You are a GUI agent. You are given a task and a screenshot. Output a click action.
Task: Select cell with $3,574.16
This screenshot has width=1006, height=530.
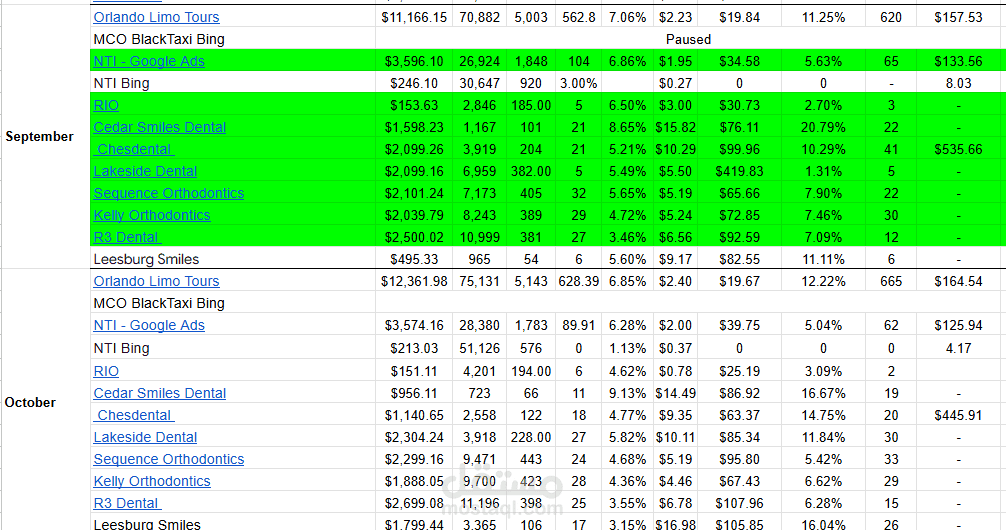[414, 325]
